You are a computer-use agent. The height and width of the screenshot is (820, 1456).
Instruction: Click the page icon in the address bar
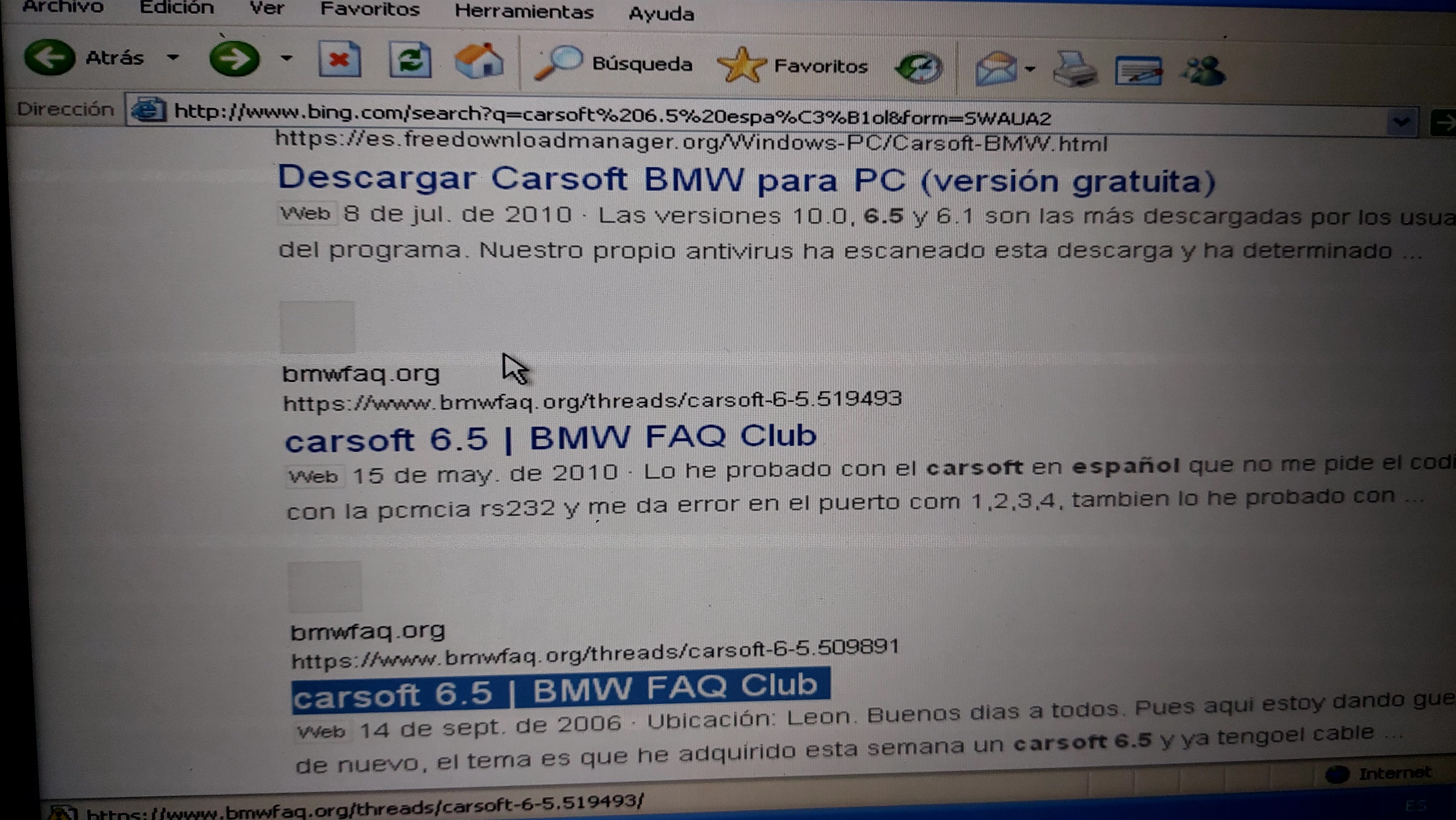[149, 109]
